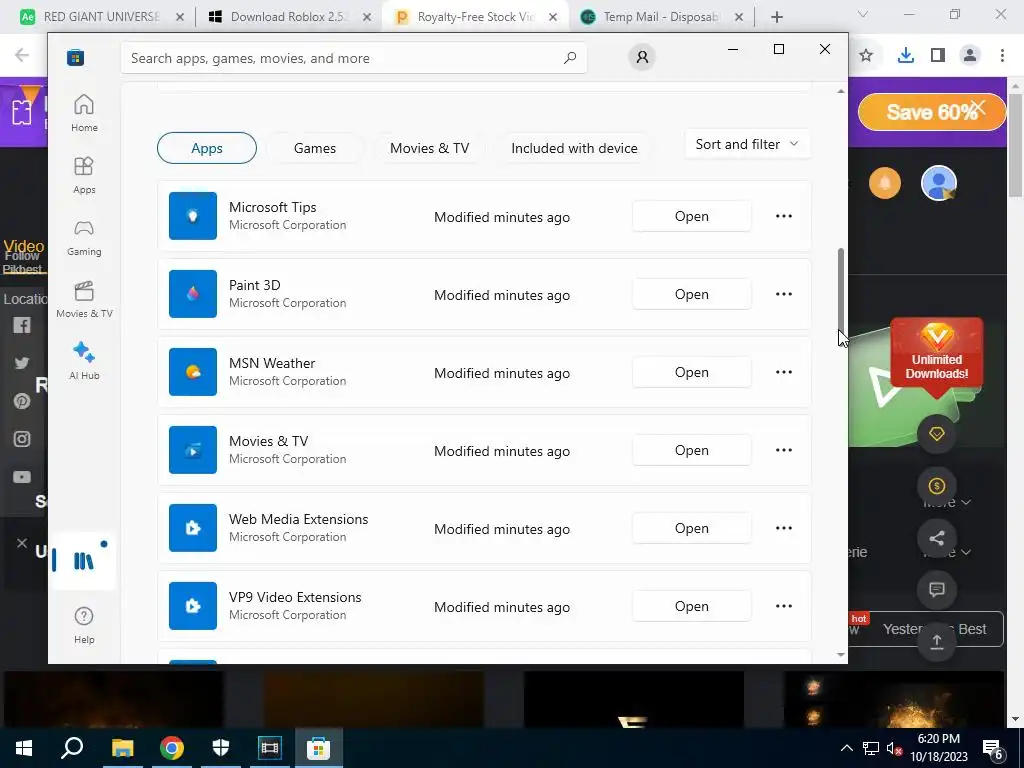Toggle Chrome side panel icon
Screen dimensions: 1024x768
coord(938,56)
